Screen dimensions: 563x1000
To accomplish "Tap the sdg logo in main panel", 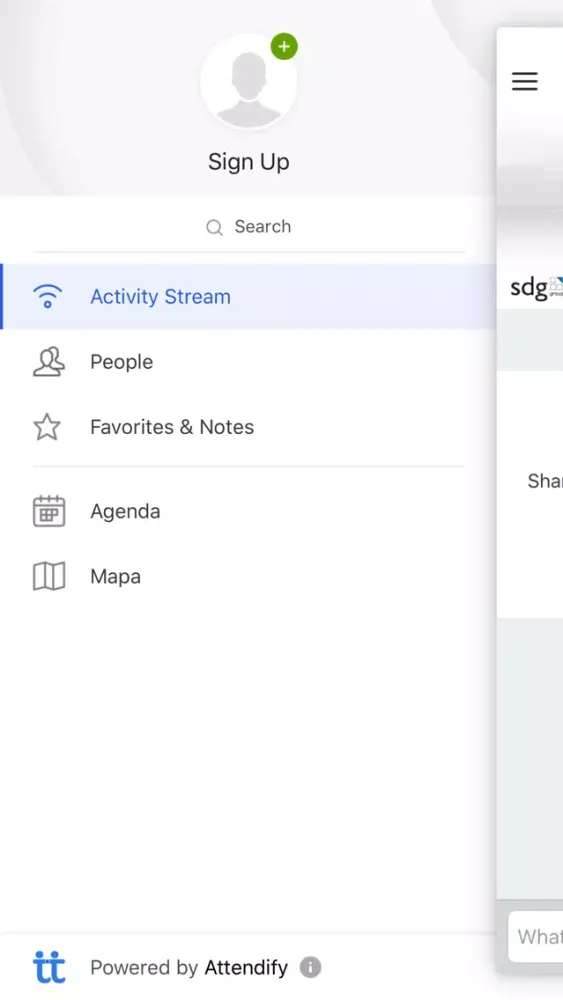I will coord(536,288).
